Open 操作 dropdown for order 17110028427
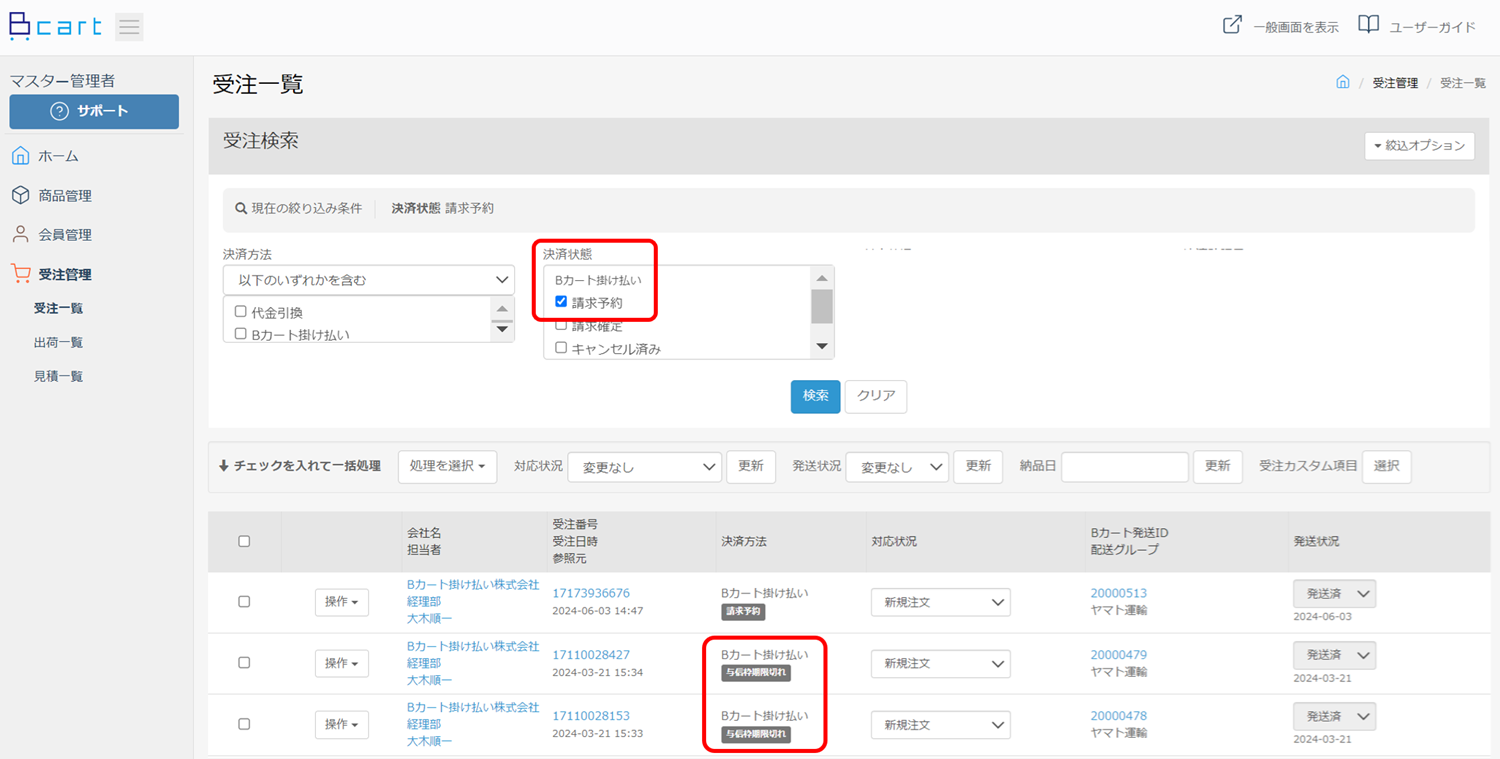Image resolution: width=1500 pixels, height=759 pixels. (x=341, y=663)
